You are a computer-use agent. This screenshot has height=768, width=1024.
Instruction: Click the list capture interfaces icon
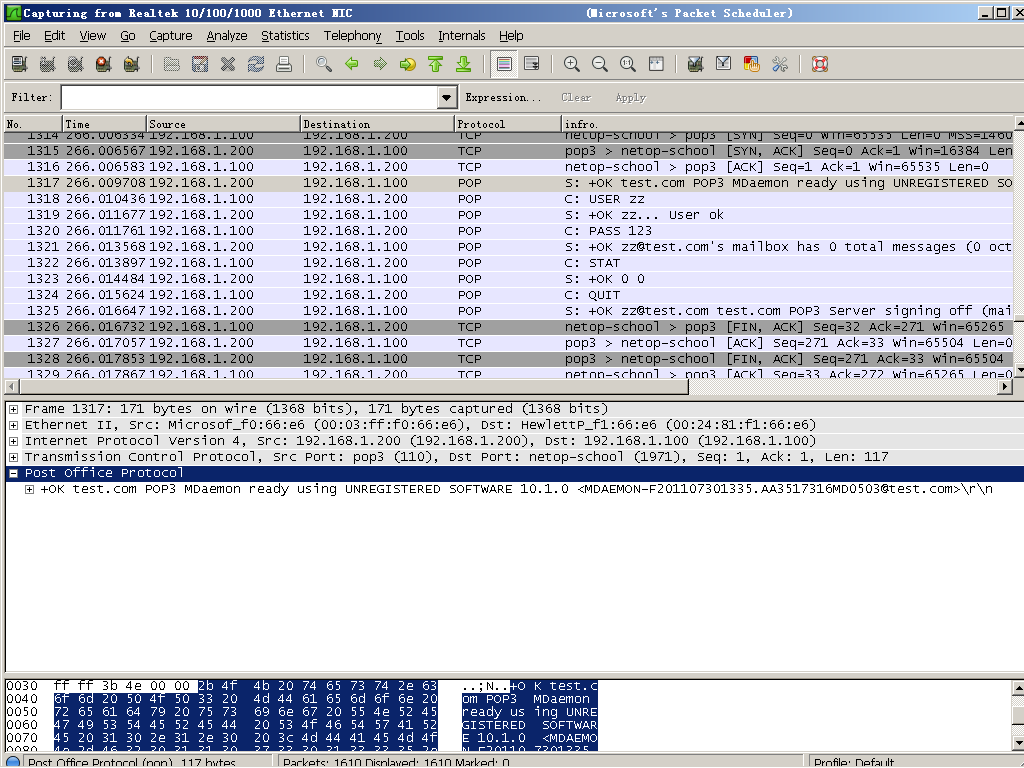pos(19,64)
